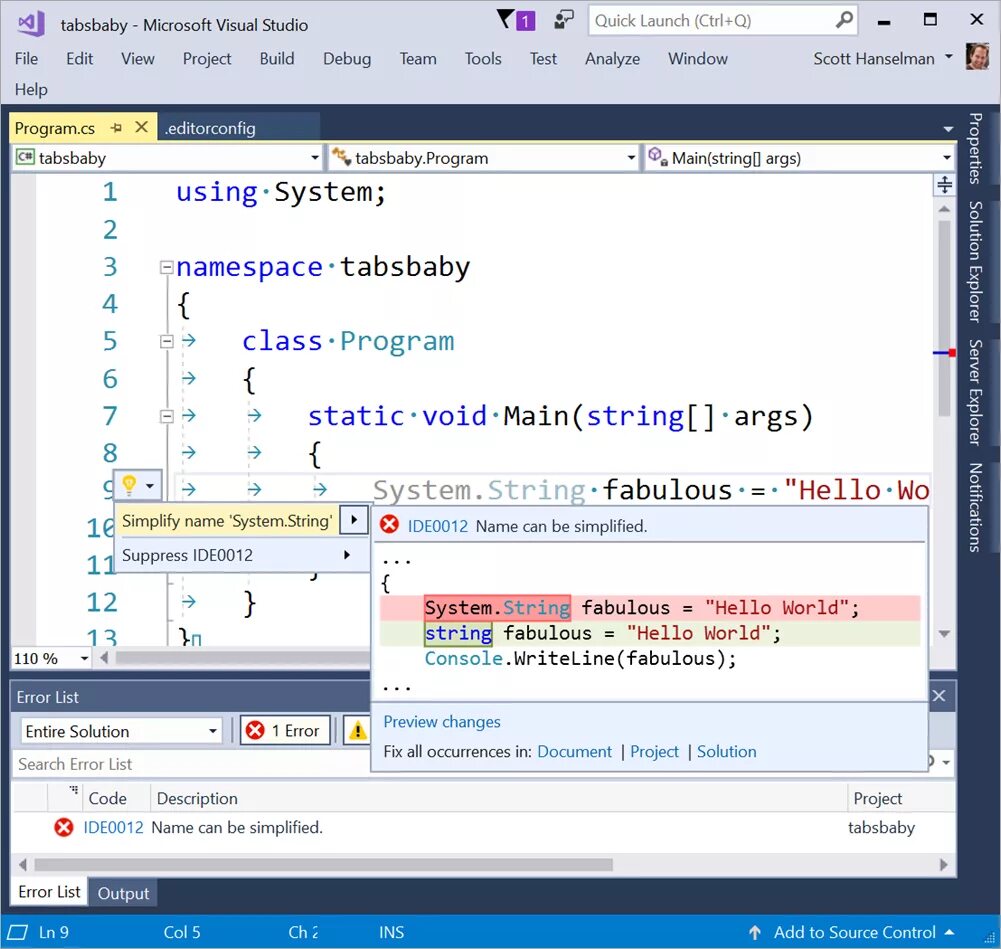Click IDE0012 code link in preview header
Viewport: 1001px width, 949px height.
[437, 526]
